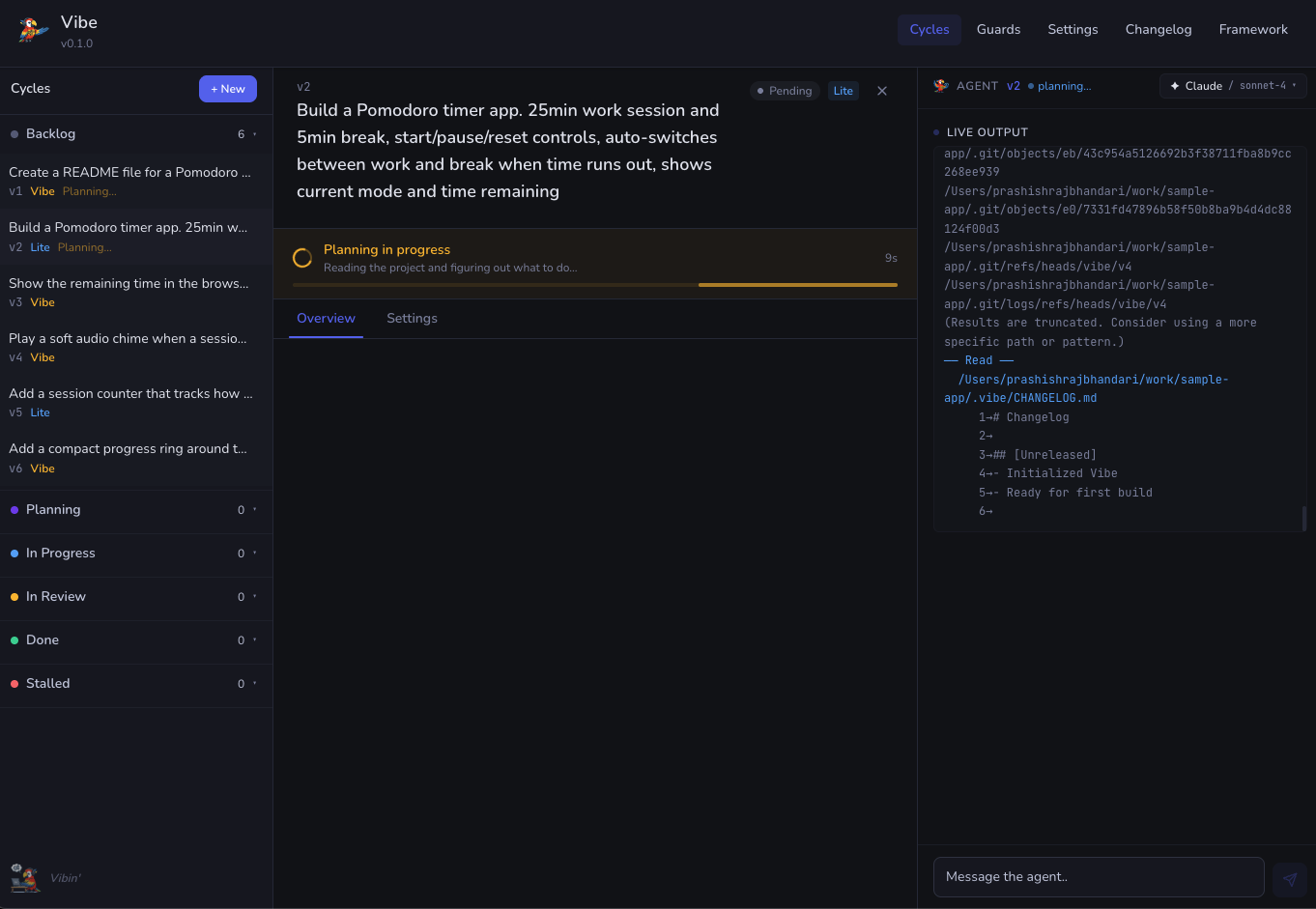
Task: Expand the In Progress section
Action: pyautogui.click(x=255, y=553)
